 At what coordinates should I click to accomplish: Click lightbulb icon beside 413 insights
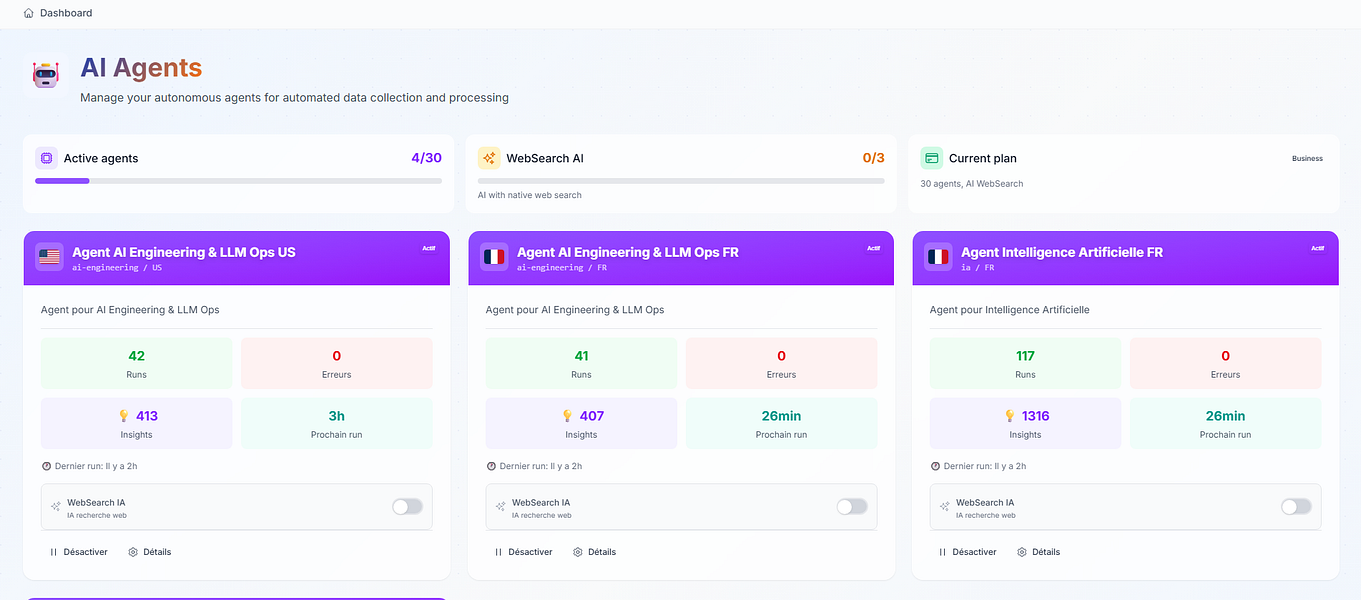(122, 416)
